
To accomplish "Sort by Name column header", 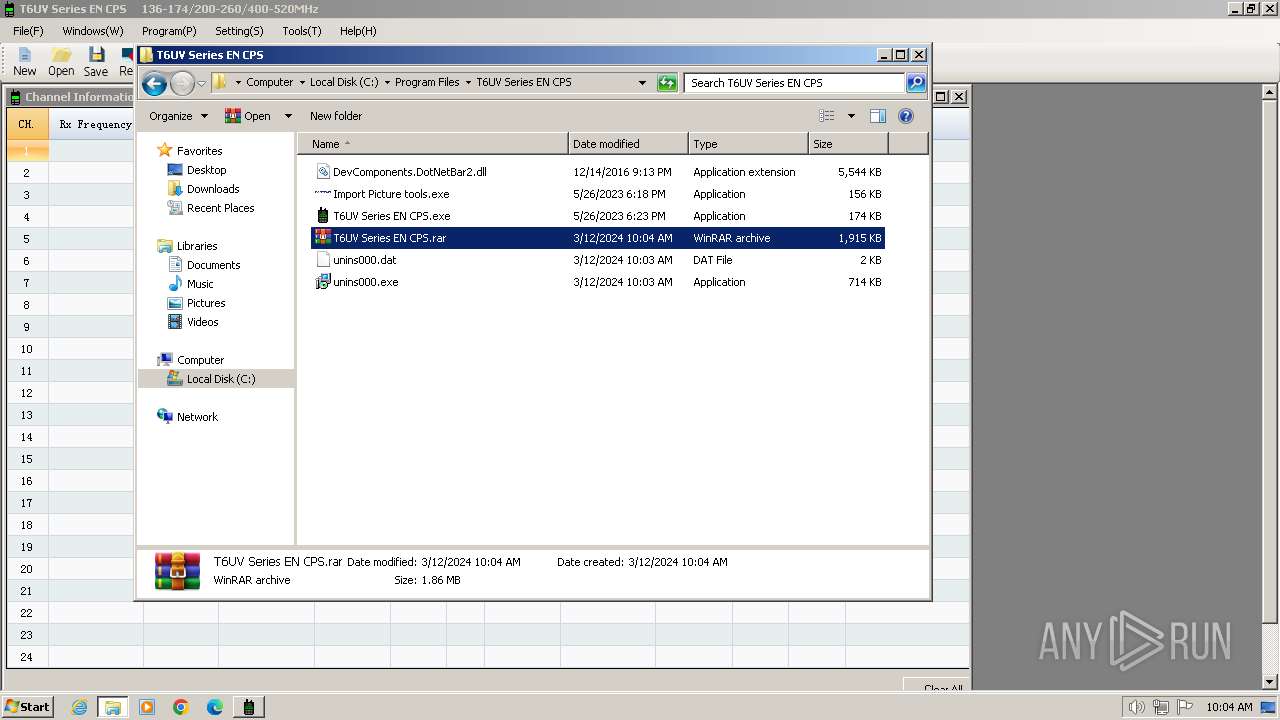I will pyautogui.click(x=433, y=144).
